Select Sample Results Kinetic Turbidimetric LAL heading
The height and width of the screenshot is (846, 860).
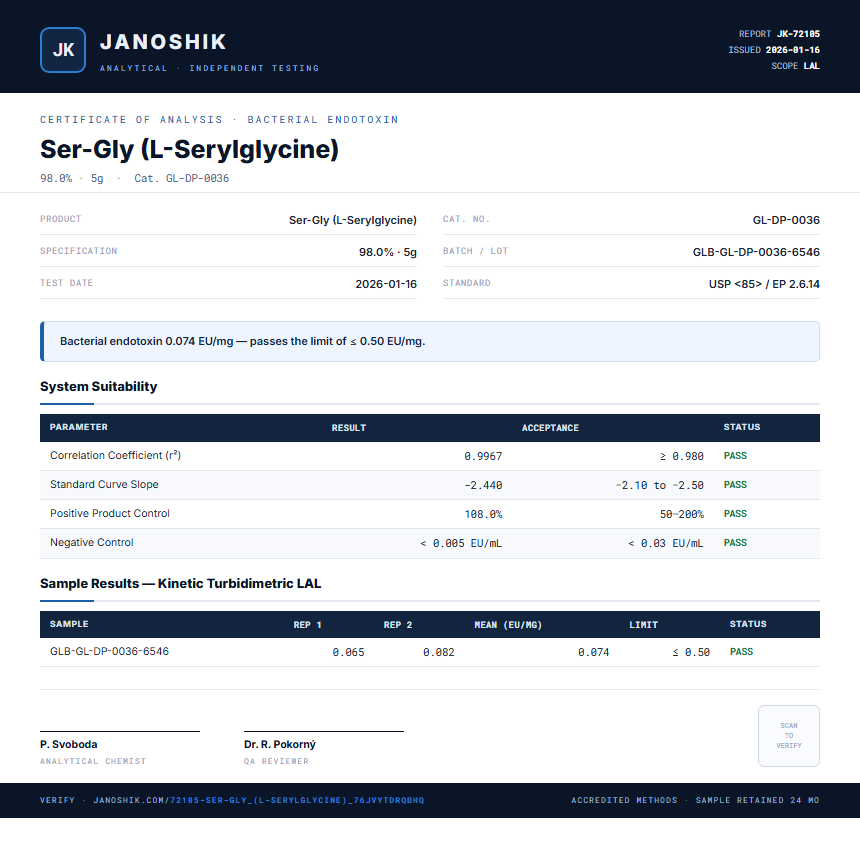(x=180, y=583)
